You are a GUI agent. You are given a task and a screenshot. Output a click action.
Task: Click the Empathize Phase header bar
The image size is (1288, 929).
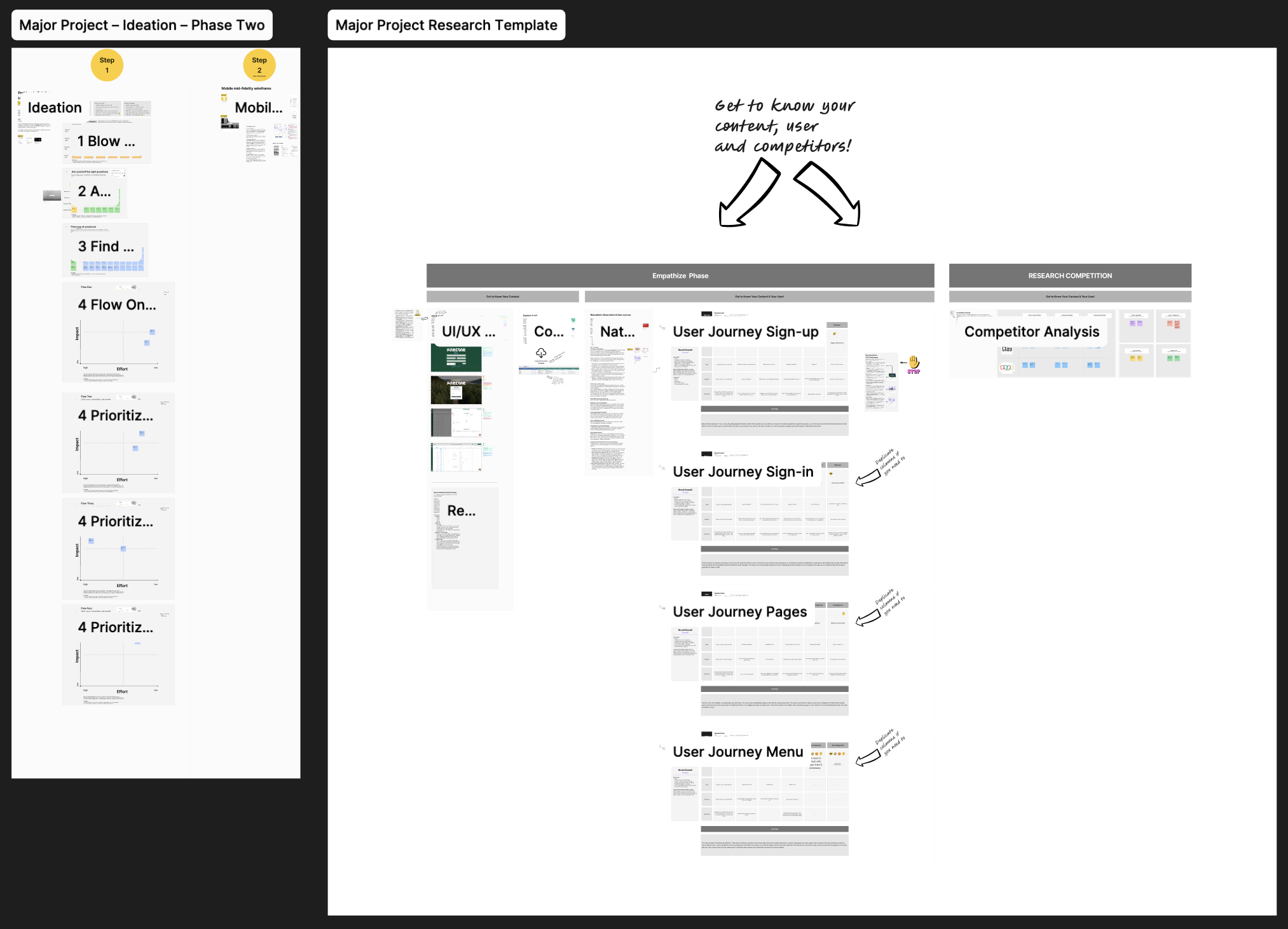(680, 276)
